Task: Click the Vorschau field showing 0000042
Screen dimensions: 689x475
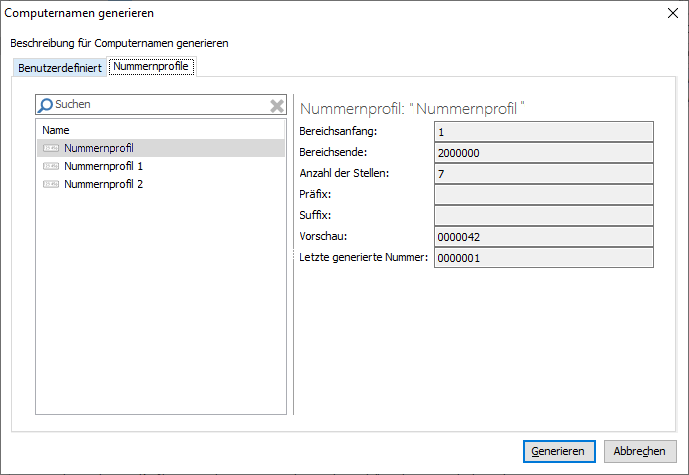Action: [544, 237]
